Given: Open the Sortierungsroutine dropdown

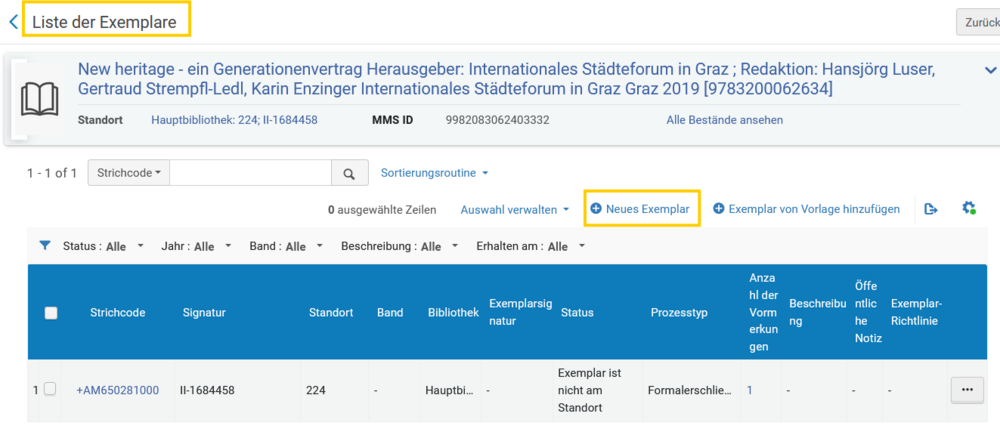Looking at the screenshot, I should click(x=434, y=173).
